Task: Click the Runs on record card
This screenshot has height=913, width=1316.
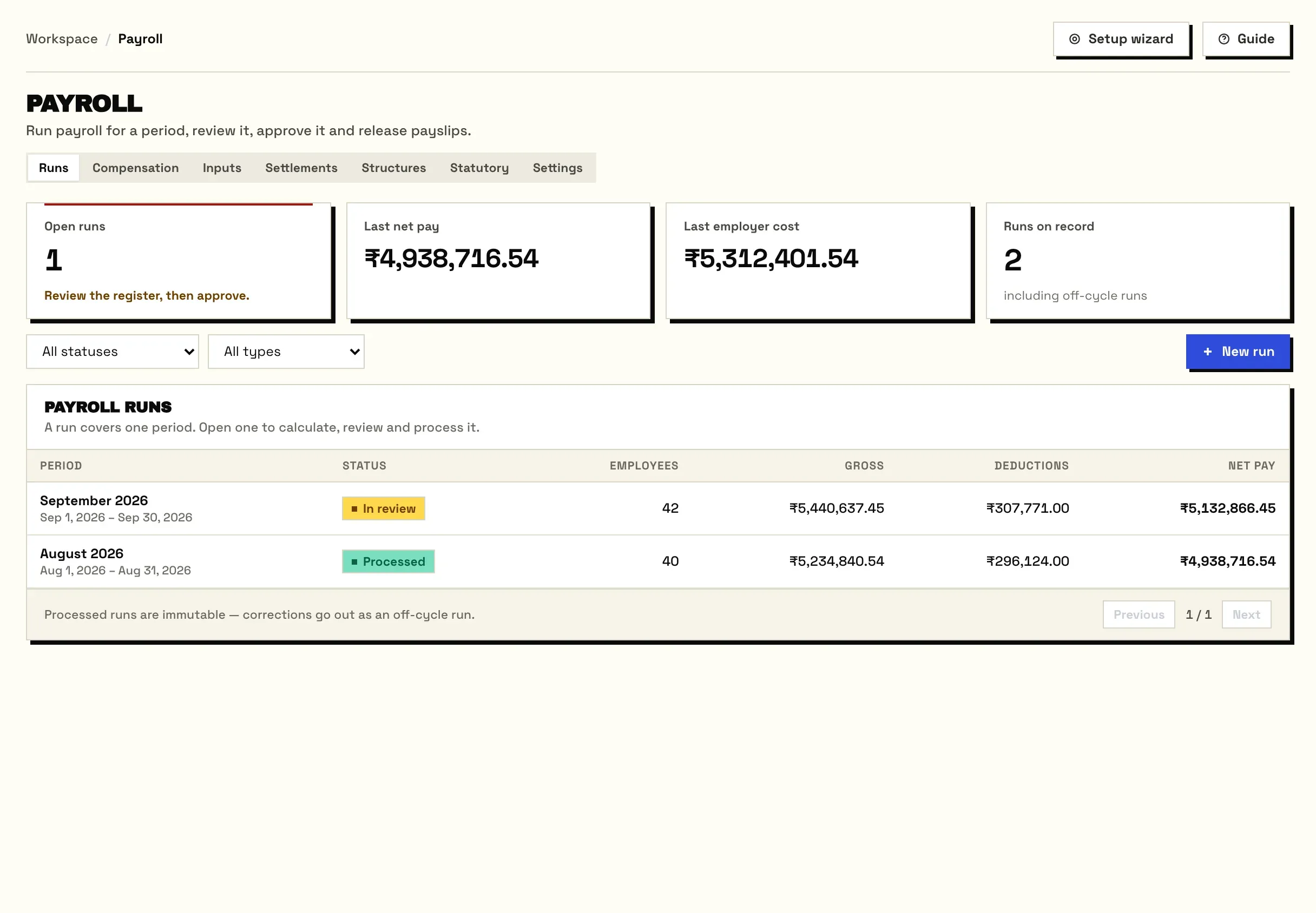Action: pyautogui.click(x=1138, y=261)
